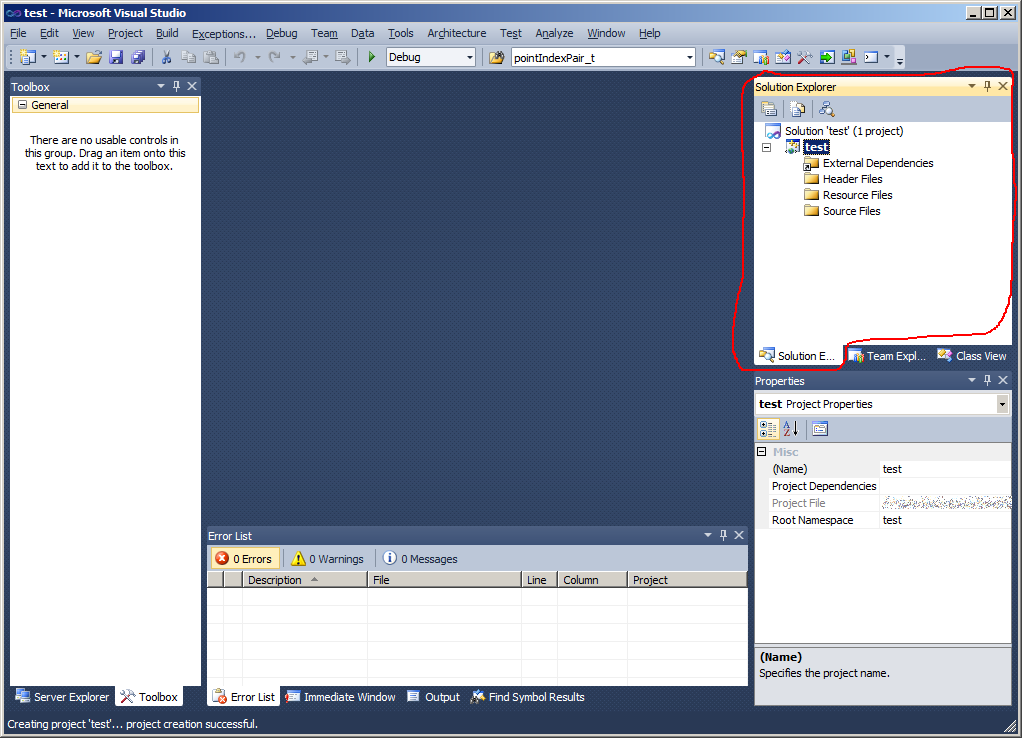Open the Analyze menu
1022x738 pixels.
554,33
